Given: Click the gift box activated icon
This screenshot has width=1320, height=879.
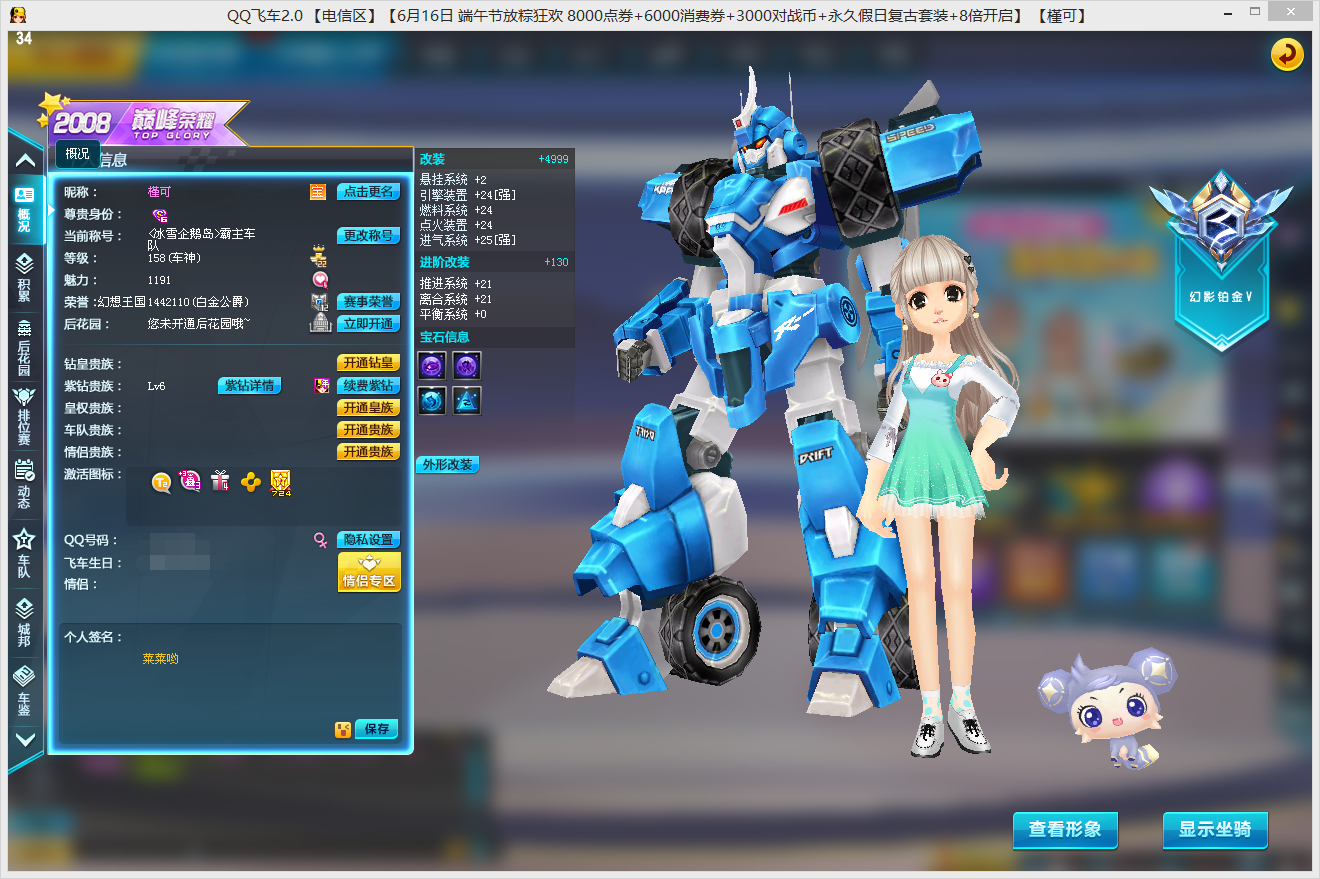Looking at the screenshot, I should (220, 483).
